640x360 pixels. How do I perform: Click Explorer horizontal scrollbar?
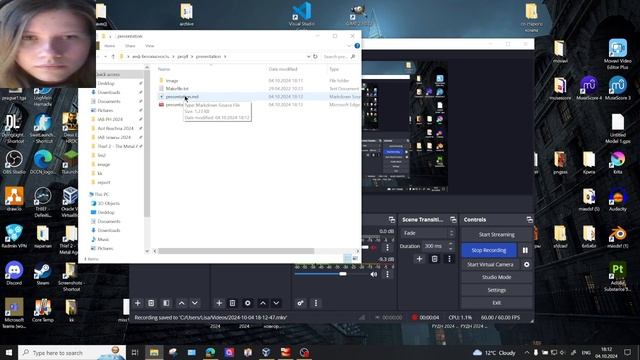coord(236,251)
